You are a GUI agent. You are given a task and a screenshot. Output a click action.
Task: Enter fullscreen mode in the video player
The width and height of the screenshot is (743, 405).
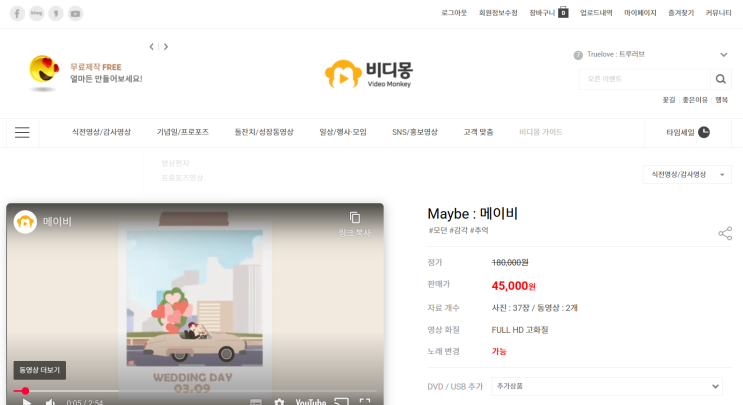365,402
